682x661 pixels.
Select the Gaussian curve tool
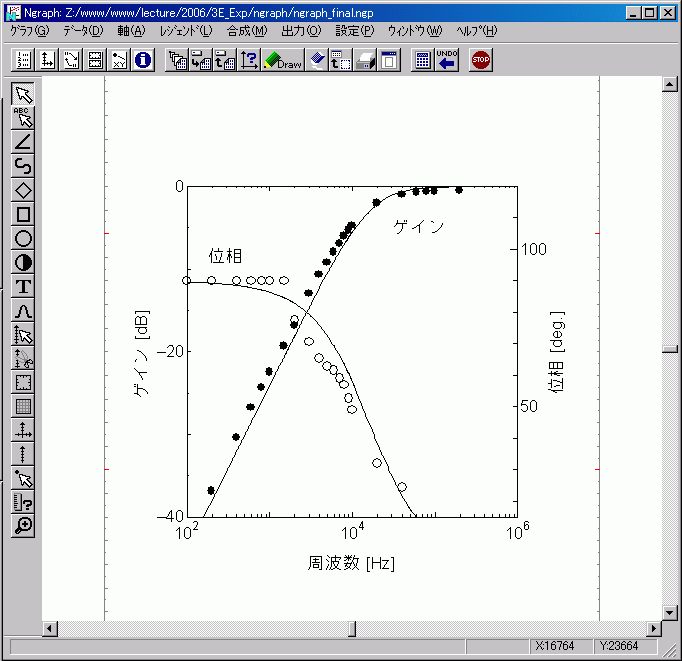[24, 311]
